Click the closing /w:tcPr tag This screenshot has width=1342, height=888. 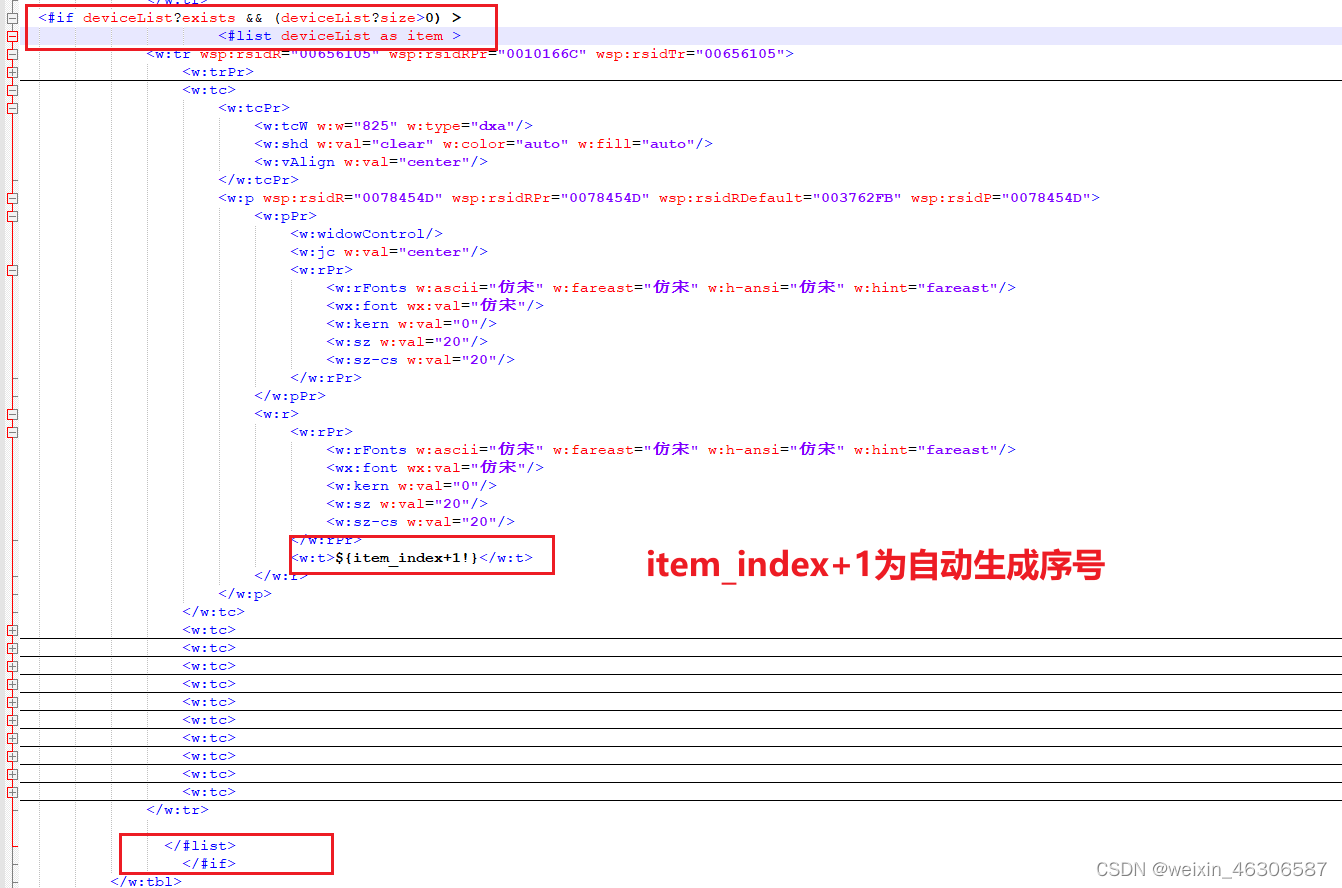pos(258,180)
